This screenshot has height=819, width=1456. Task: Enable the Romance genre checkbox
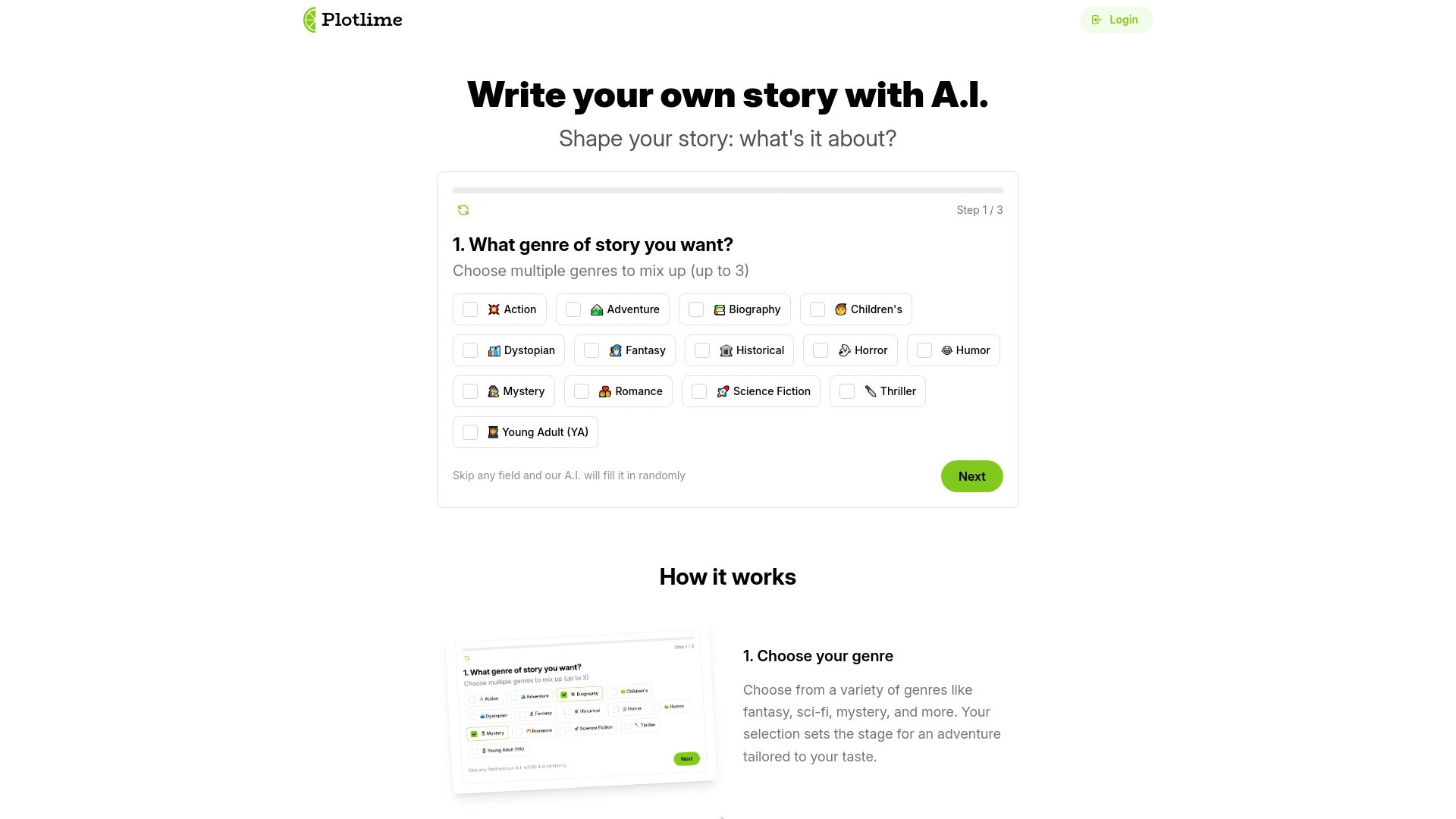581,391
